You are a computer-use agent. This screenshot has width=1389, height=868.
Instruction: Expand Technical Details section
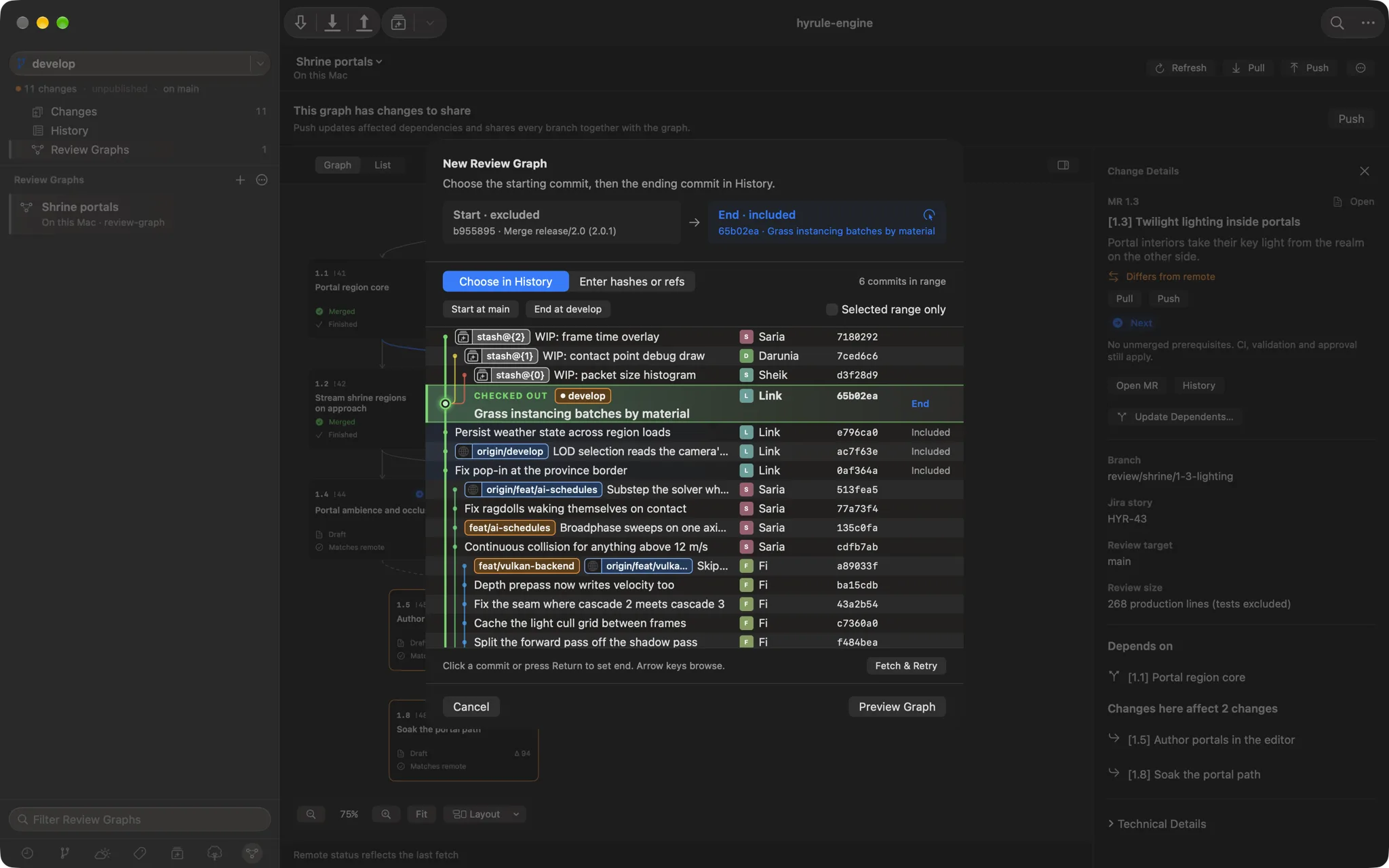click(x=1157, y=824)
